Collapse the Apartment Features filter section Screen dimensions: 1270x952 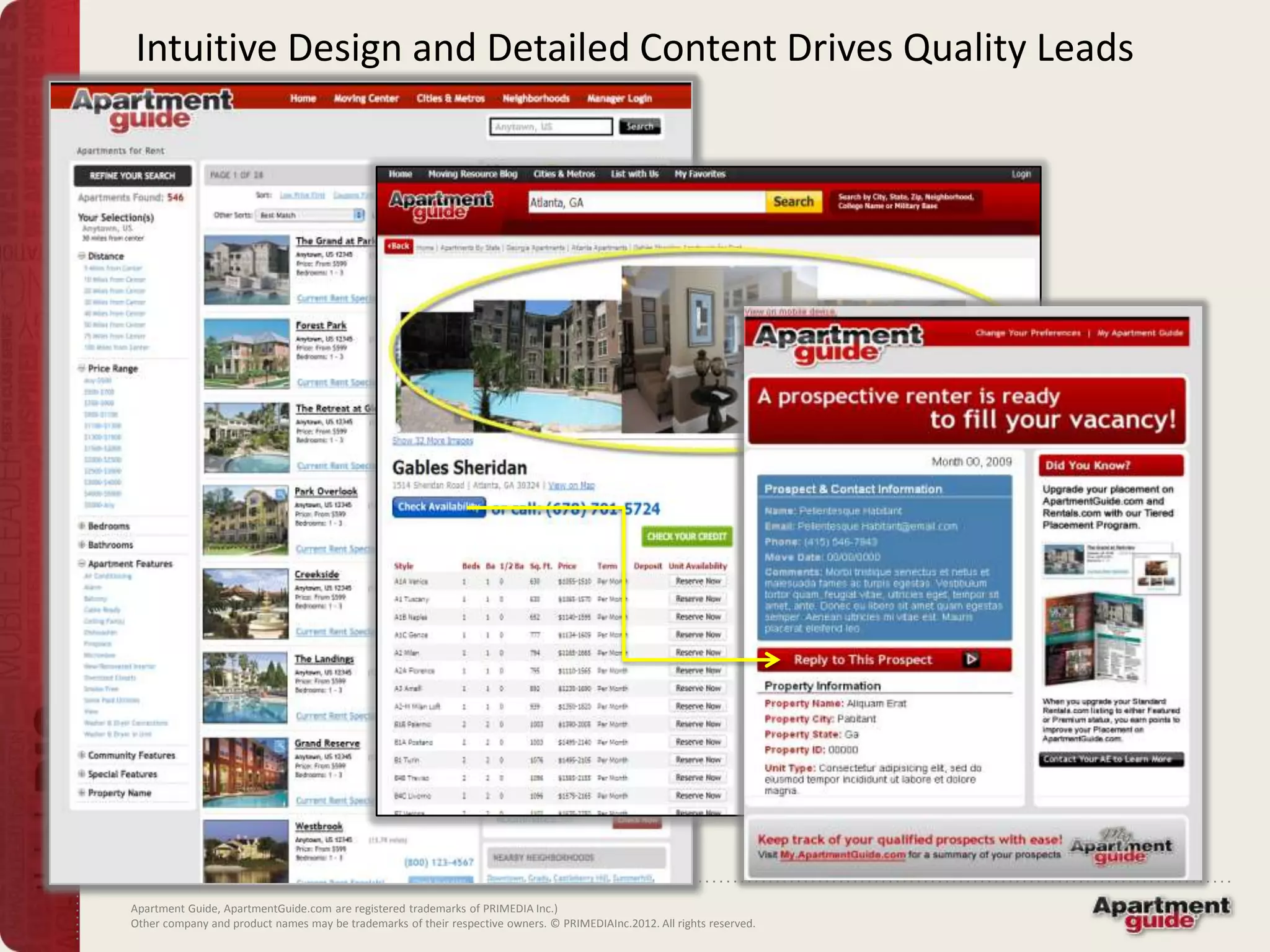[81, 563]
